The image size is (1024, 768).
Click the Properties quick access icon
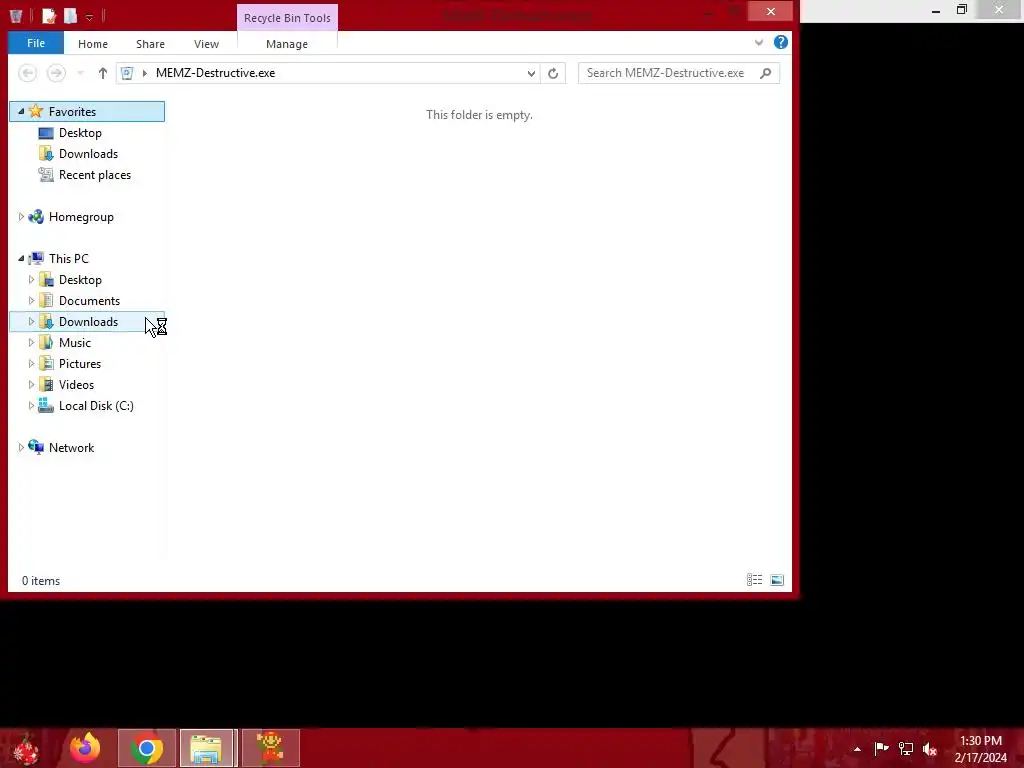coord(49,16)
